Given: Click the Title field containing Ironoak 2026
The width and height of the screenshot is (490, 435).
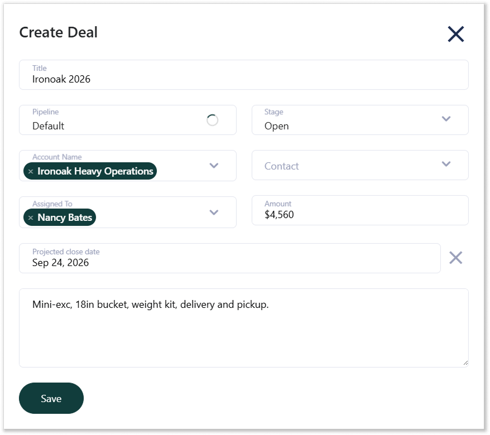Looking at the screenshot, I should click(x=244, y=75).
